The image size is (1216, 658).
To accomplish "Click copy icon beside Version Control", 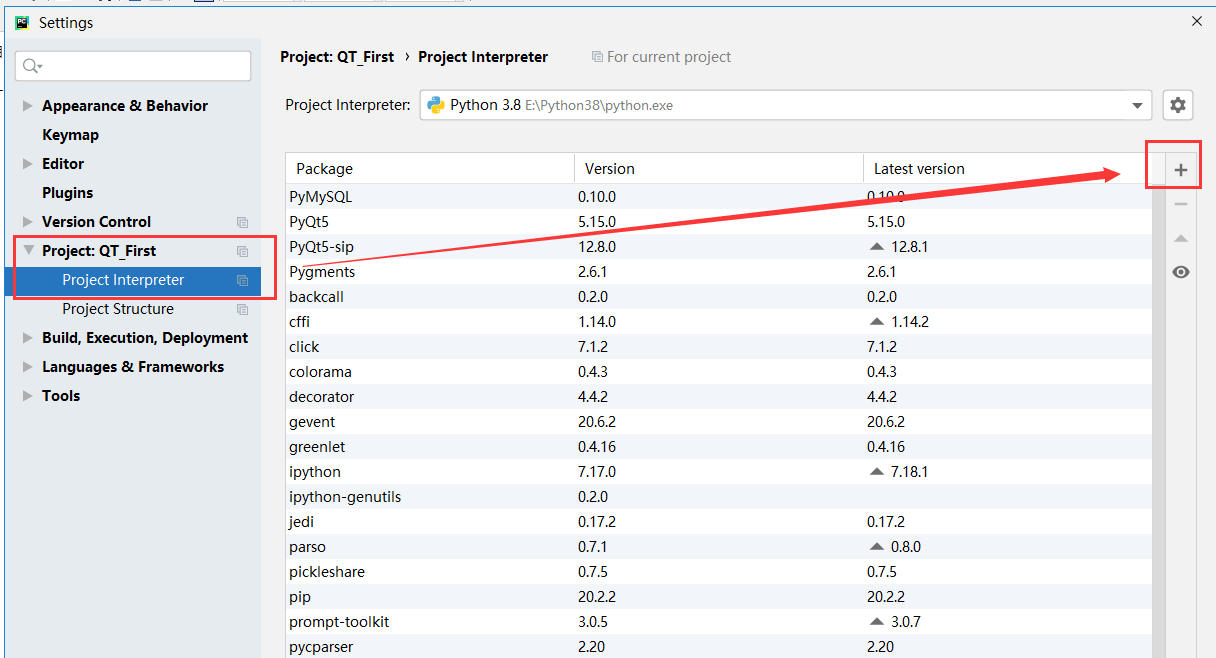I will [242, 222].
